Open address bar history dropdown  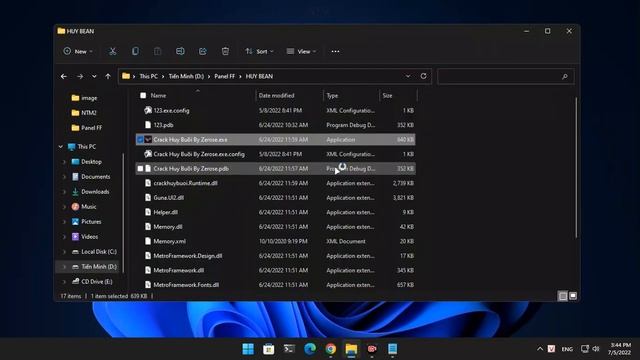(408, 76)
